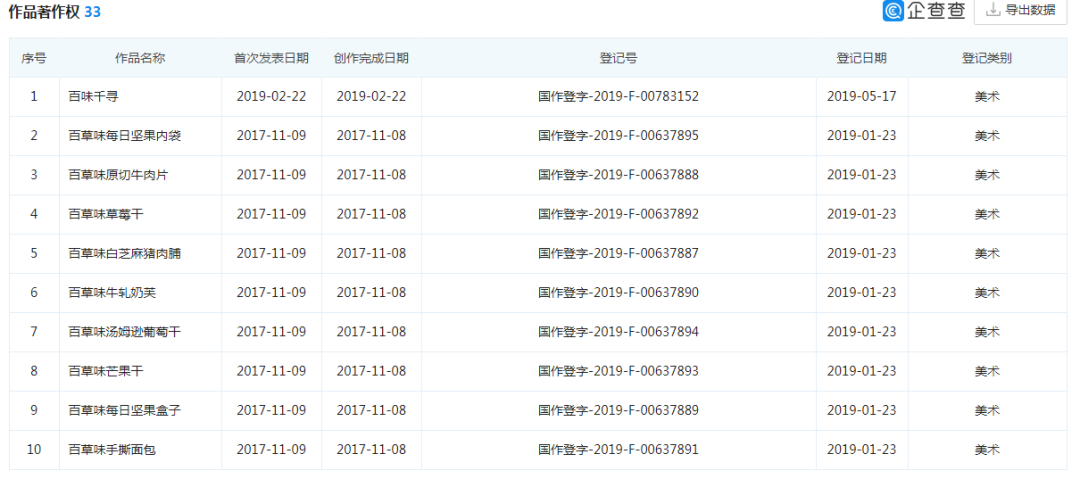Click registration number 国作登字-2019-F-00637893
Viewport: 1080px width, 479px height.
[x=619, y=371]
